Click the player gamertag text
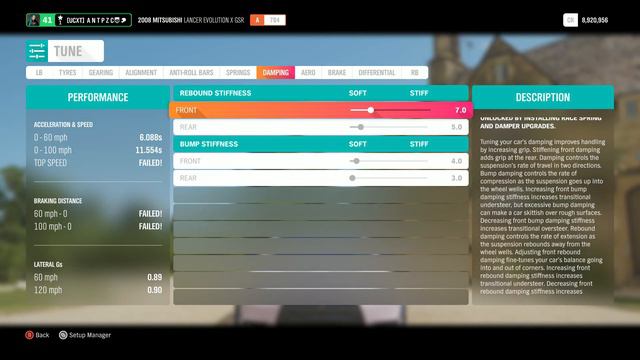 pos(96,20)
